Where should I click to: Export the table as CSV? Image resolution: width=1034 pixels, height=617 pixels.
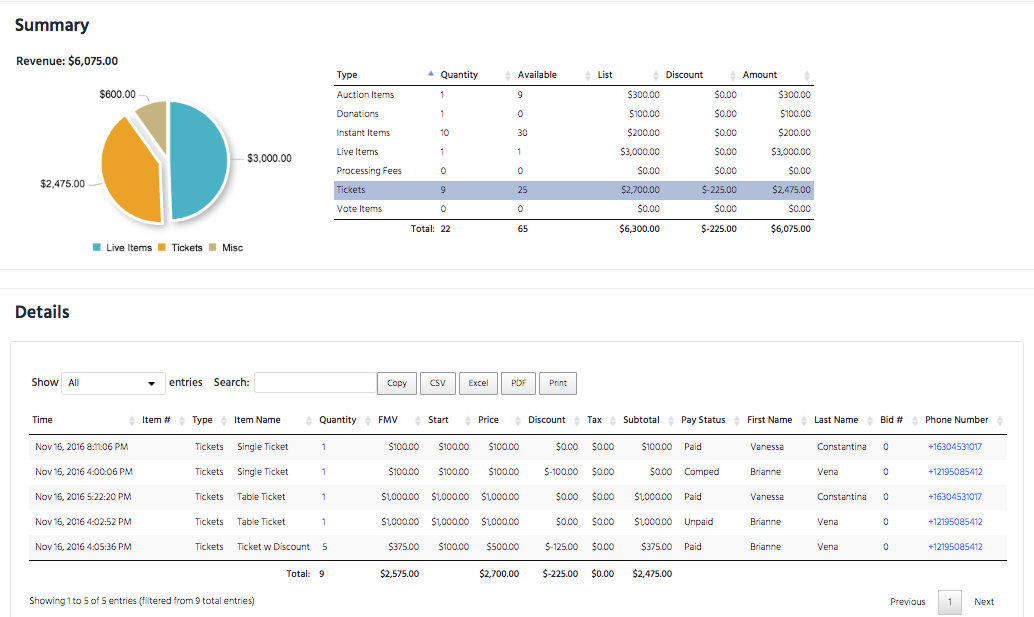(438, 383)
